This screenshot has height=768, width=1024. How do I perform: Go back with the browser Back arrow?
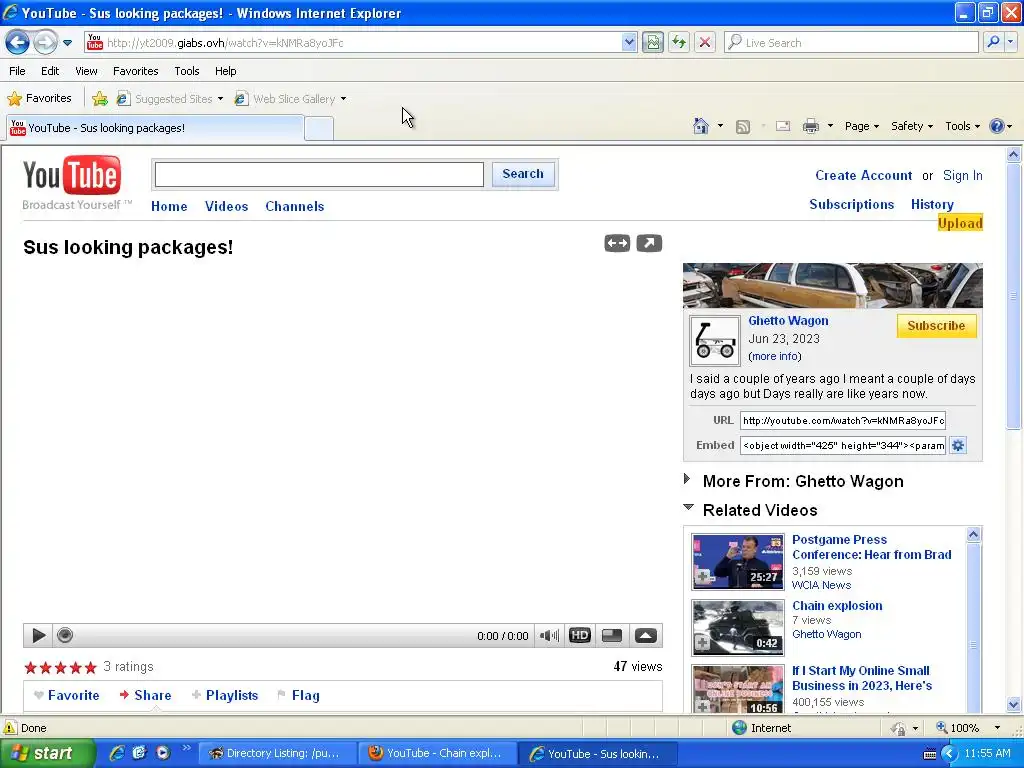(17, 43)
